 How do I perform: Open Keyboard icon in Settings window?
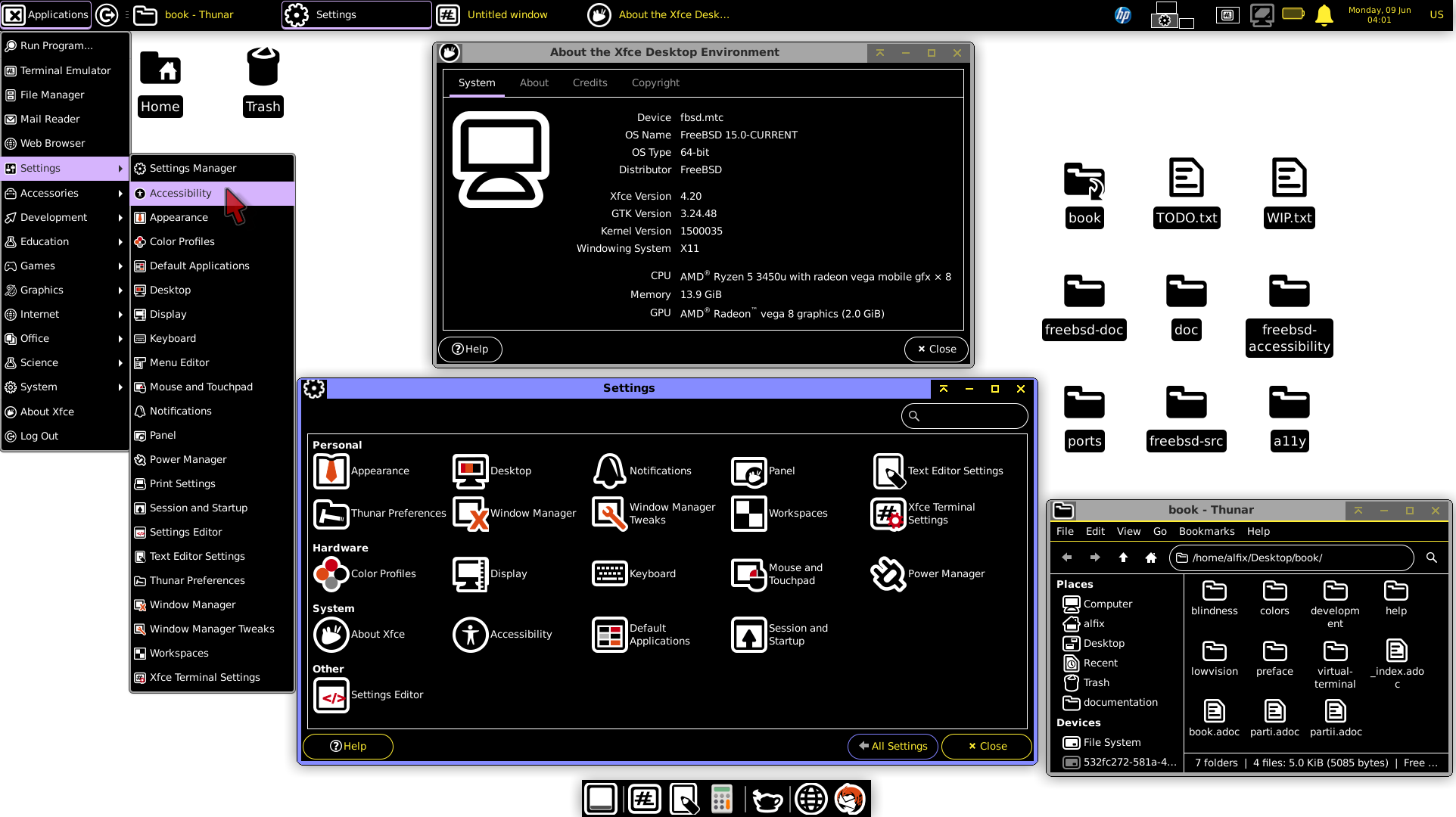(610, 573)
